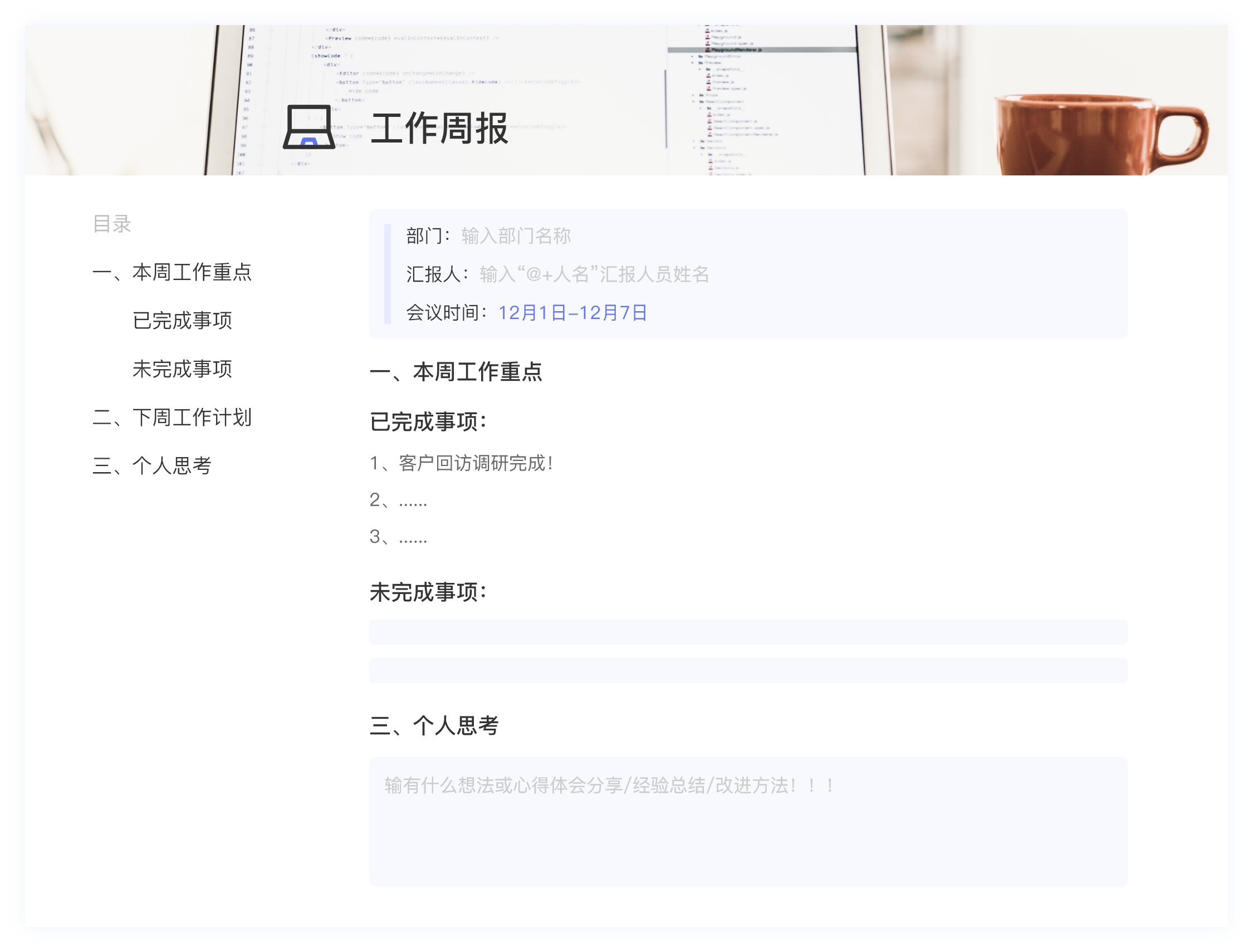Go to 二、下周工作计划 outline entry

[172, 418]
